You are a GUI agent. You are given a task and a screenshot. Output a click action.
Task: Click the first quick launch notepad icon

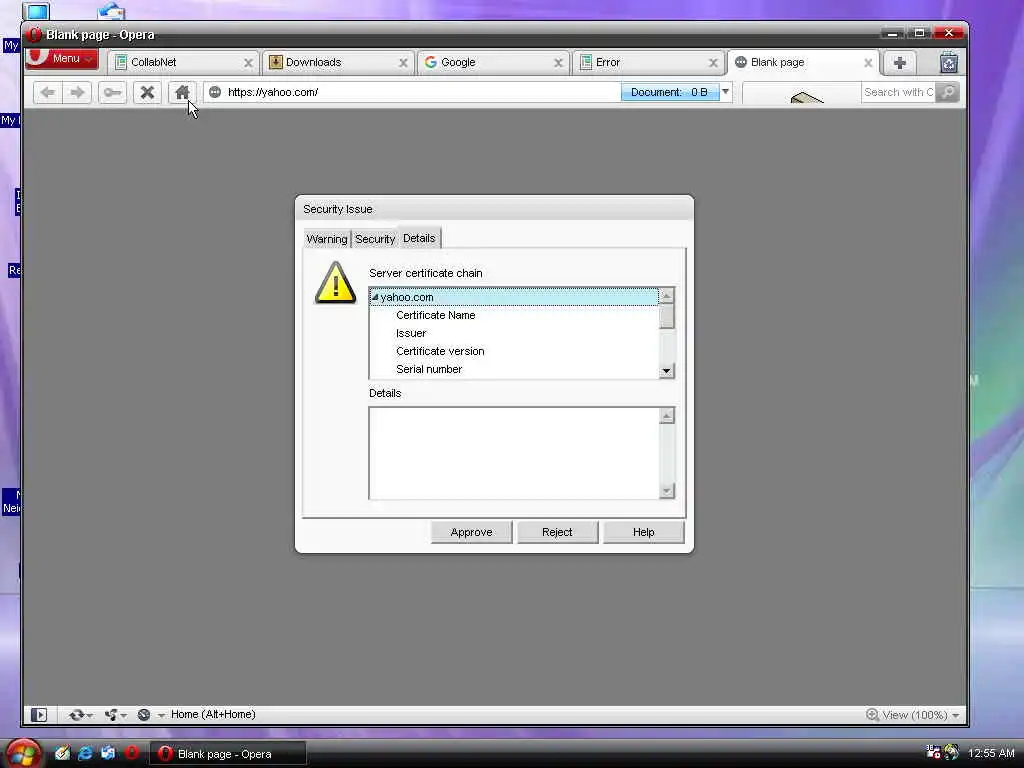click(x=62, y=753)
